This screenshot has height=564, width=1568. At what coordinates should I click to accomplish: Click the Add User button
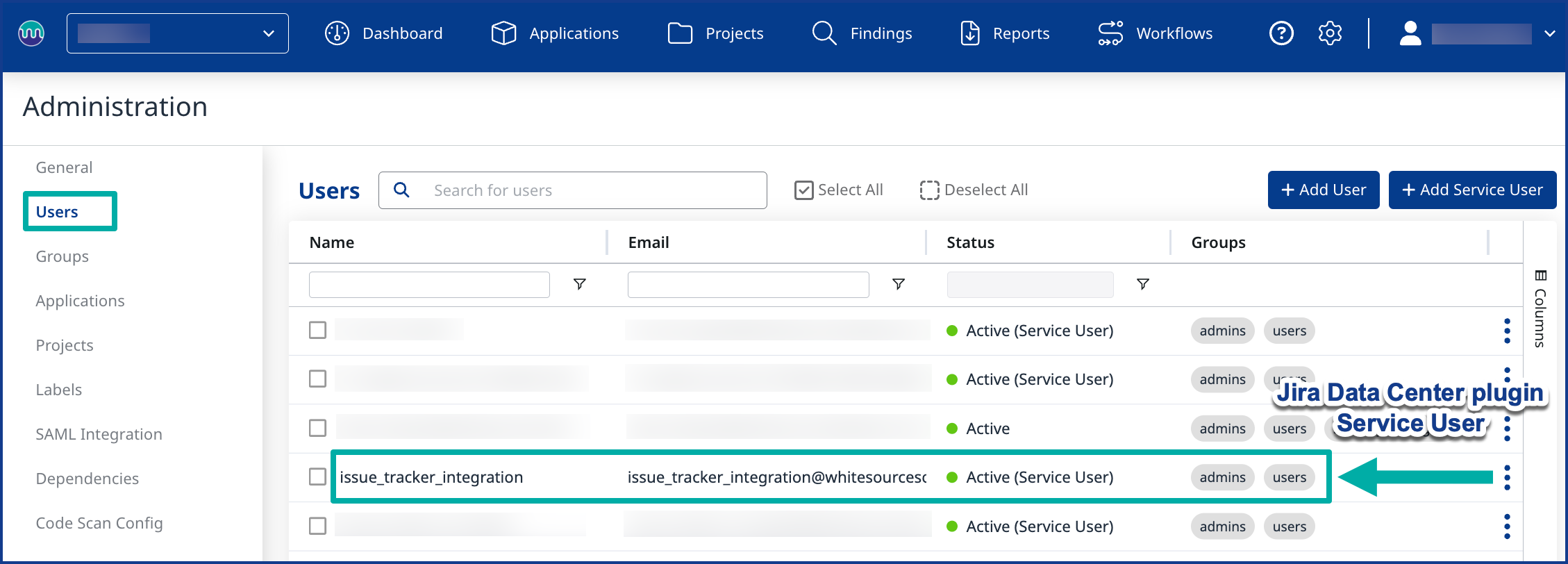1323,190
